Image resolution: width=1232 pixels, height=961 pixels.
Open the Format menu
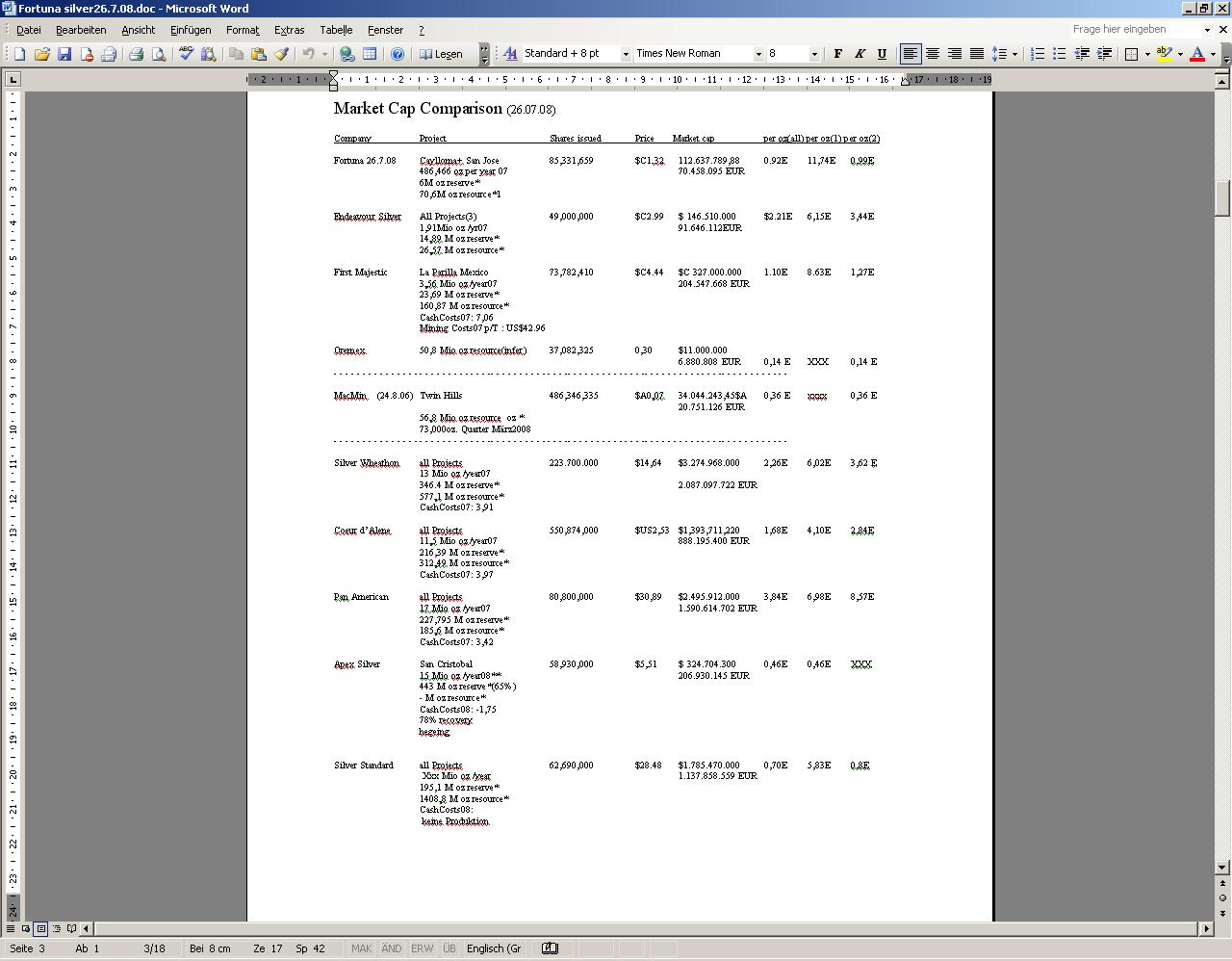point(243,30)
